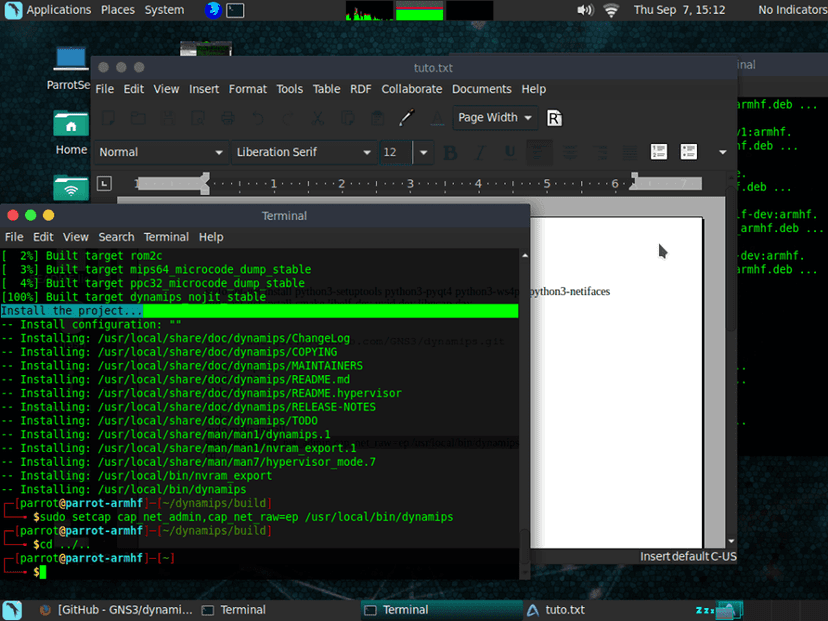
Task: Click the Save icon in AbiWord toolbar
Action: [168, 117]
